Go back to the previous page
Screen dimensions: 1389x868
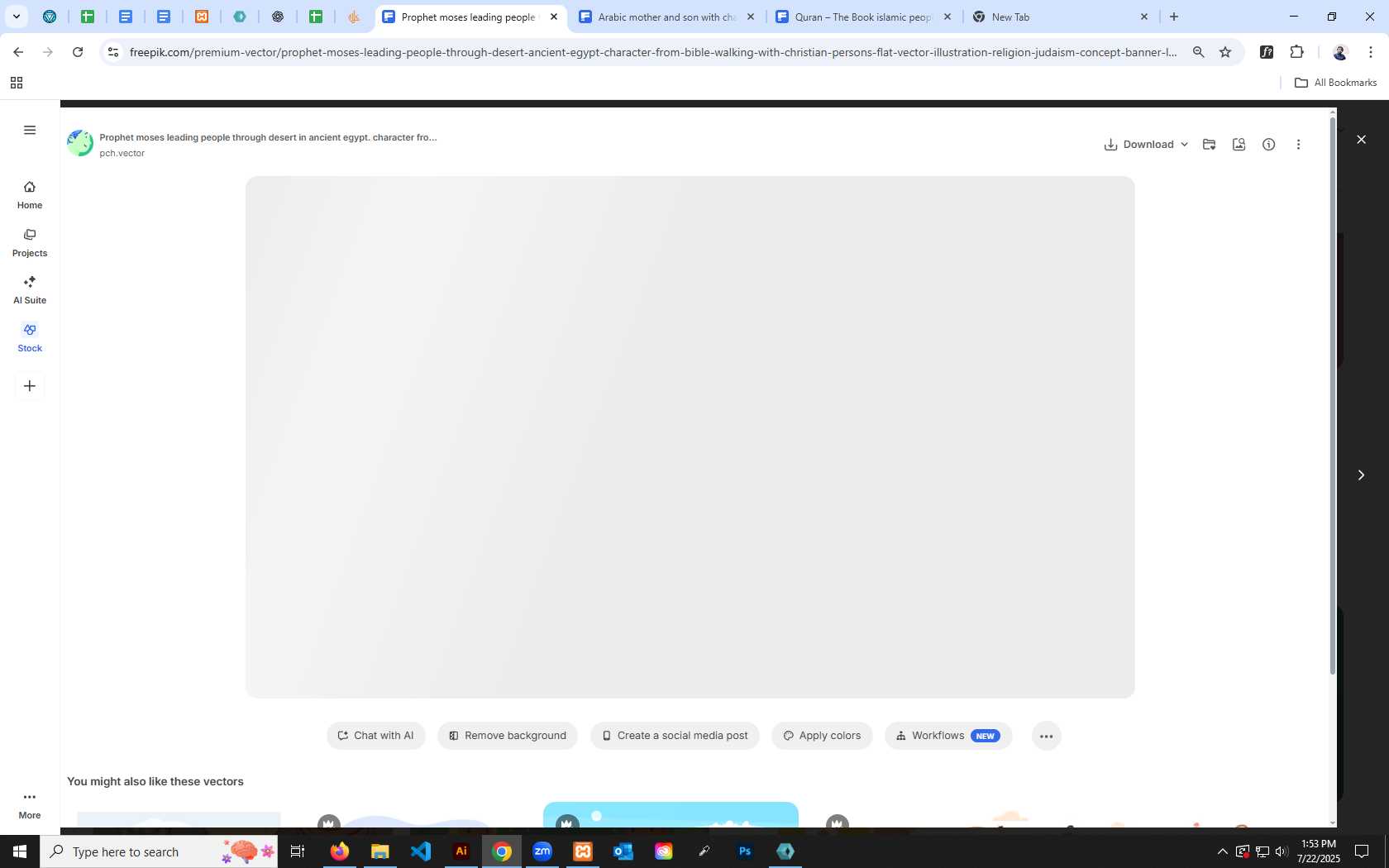point(18,52)
